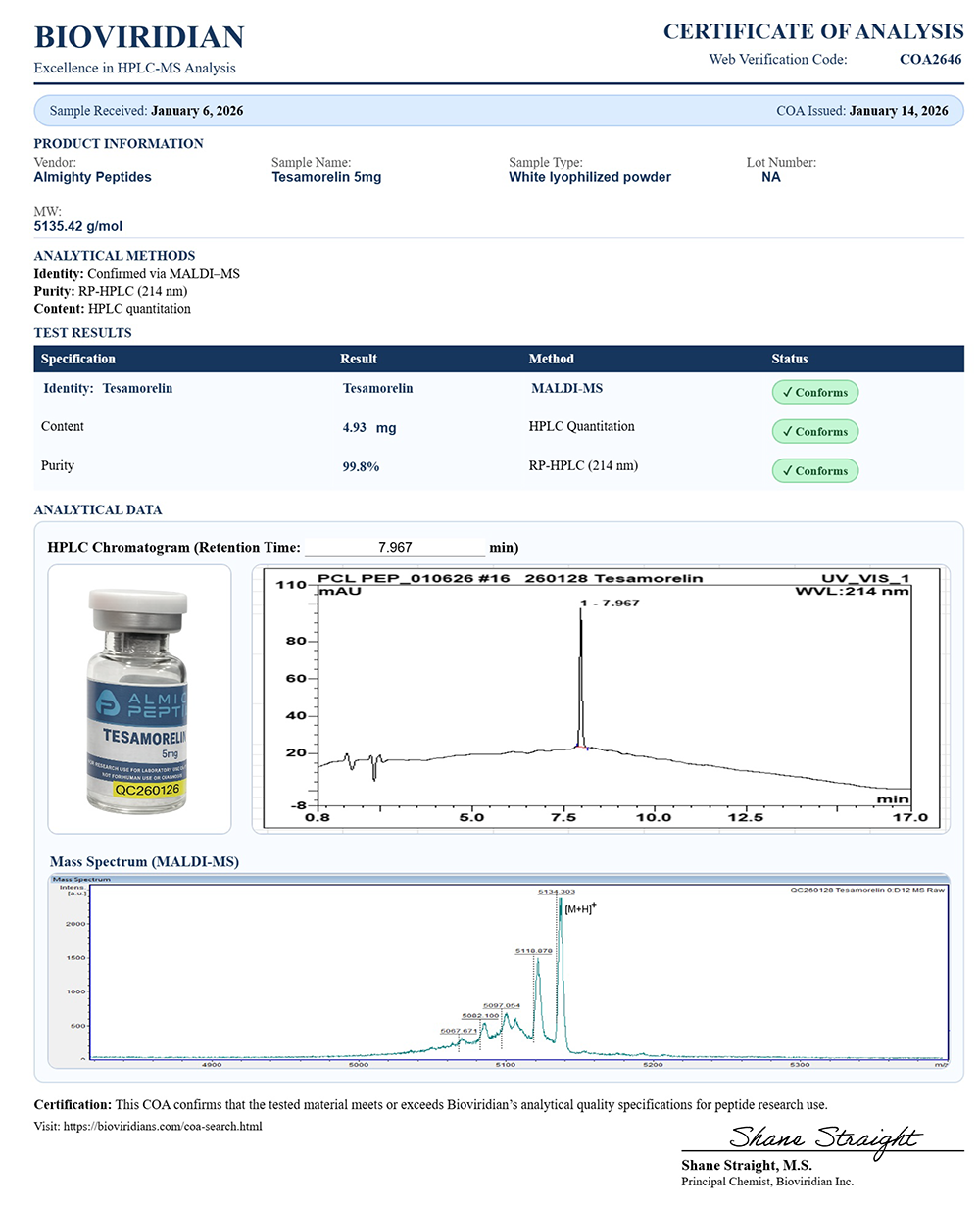Image resolution: width=980 pixels, height=1208 pixels.
Task: Open the Tesamorelin vial photo thumbnail
Action: (x=139, y=700)
